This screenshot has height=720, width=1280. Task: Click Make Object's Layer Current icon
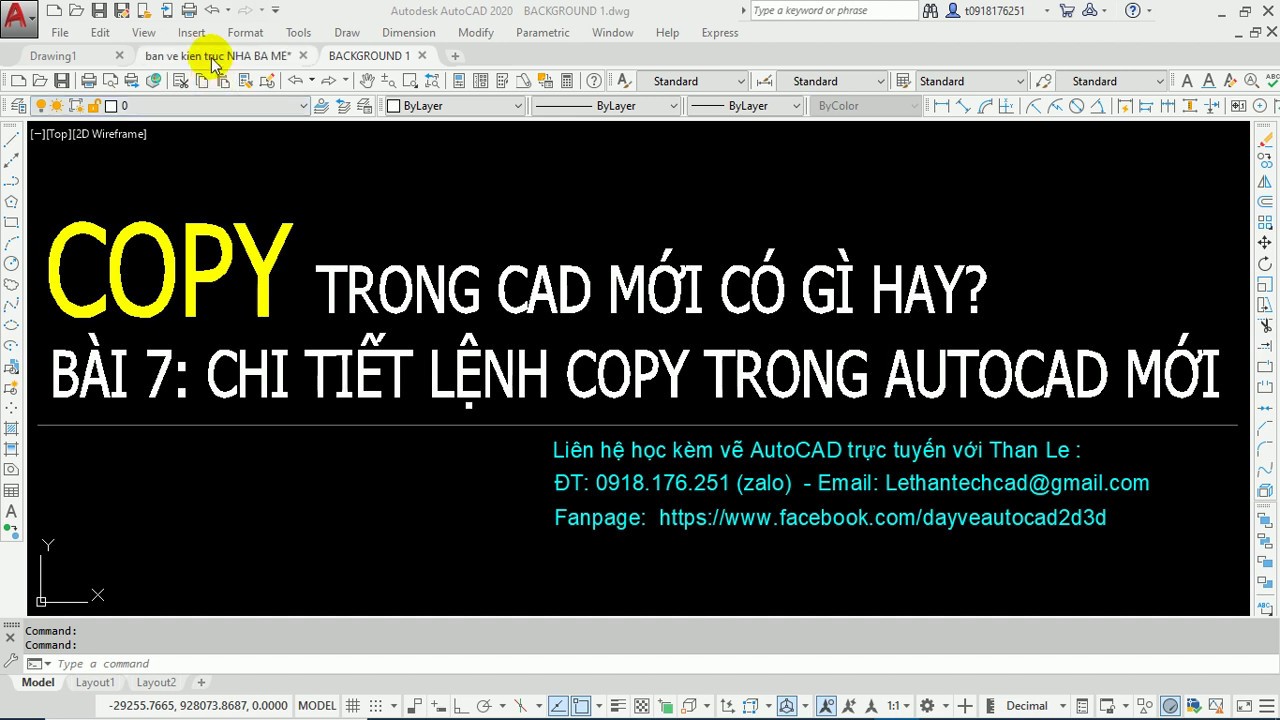tap(321, 106)
